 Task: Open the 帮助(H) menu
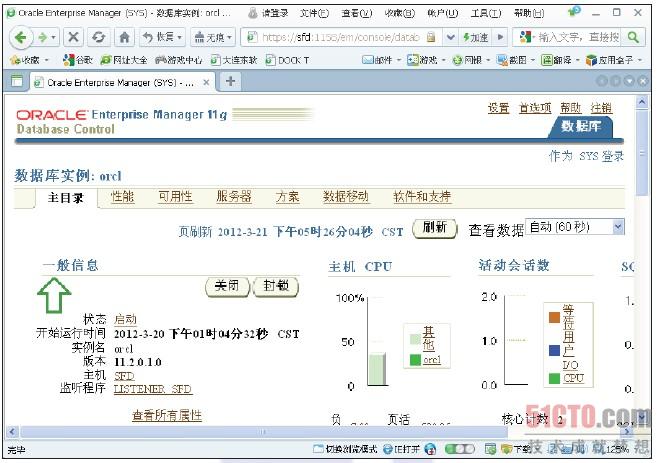coord(529,13)
